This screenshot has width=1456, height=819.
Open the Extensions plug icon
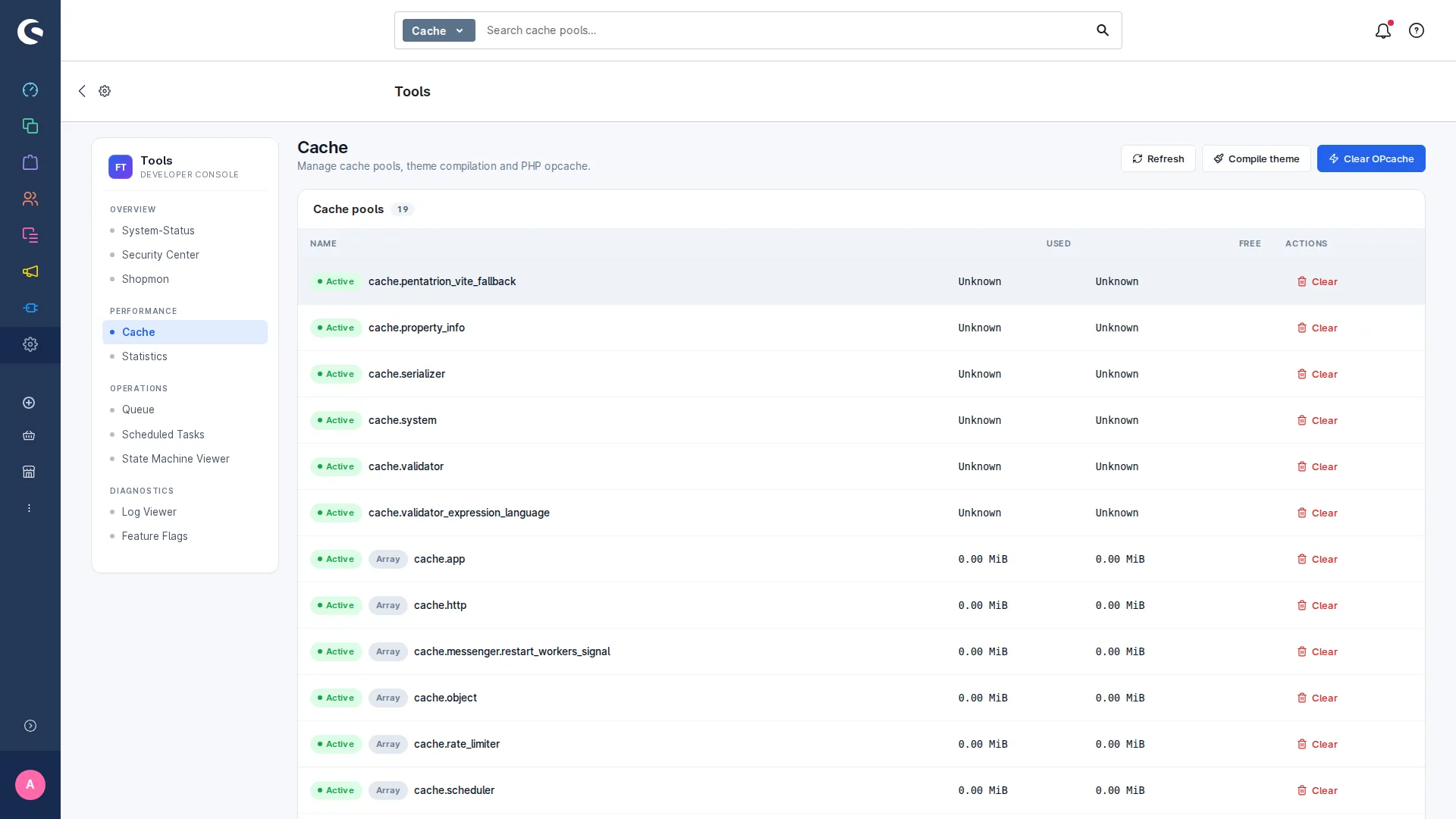pos(30,308)
